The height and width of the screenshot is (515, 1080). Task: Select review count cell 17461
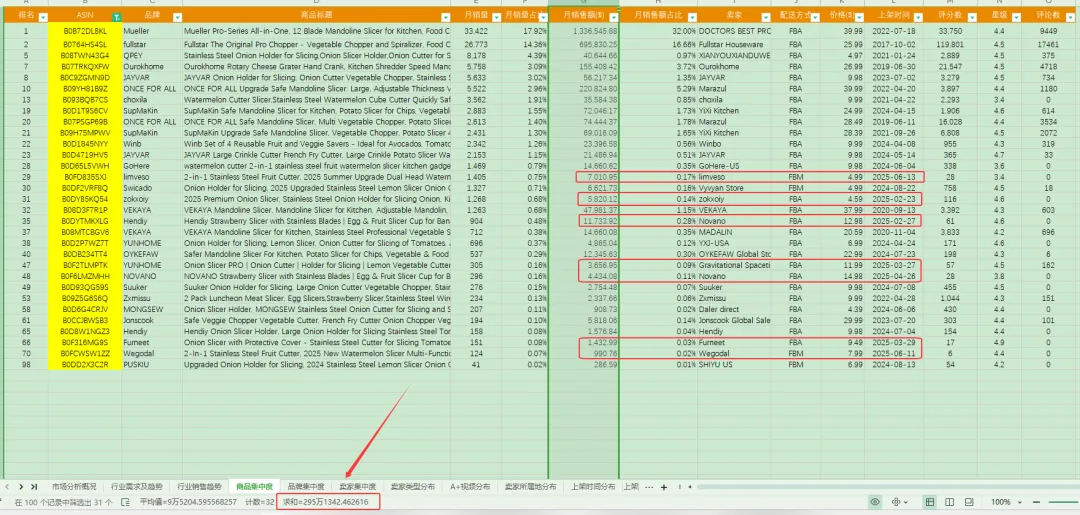pos(1048,44)
